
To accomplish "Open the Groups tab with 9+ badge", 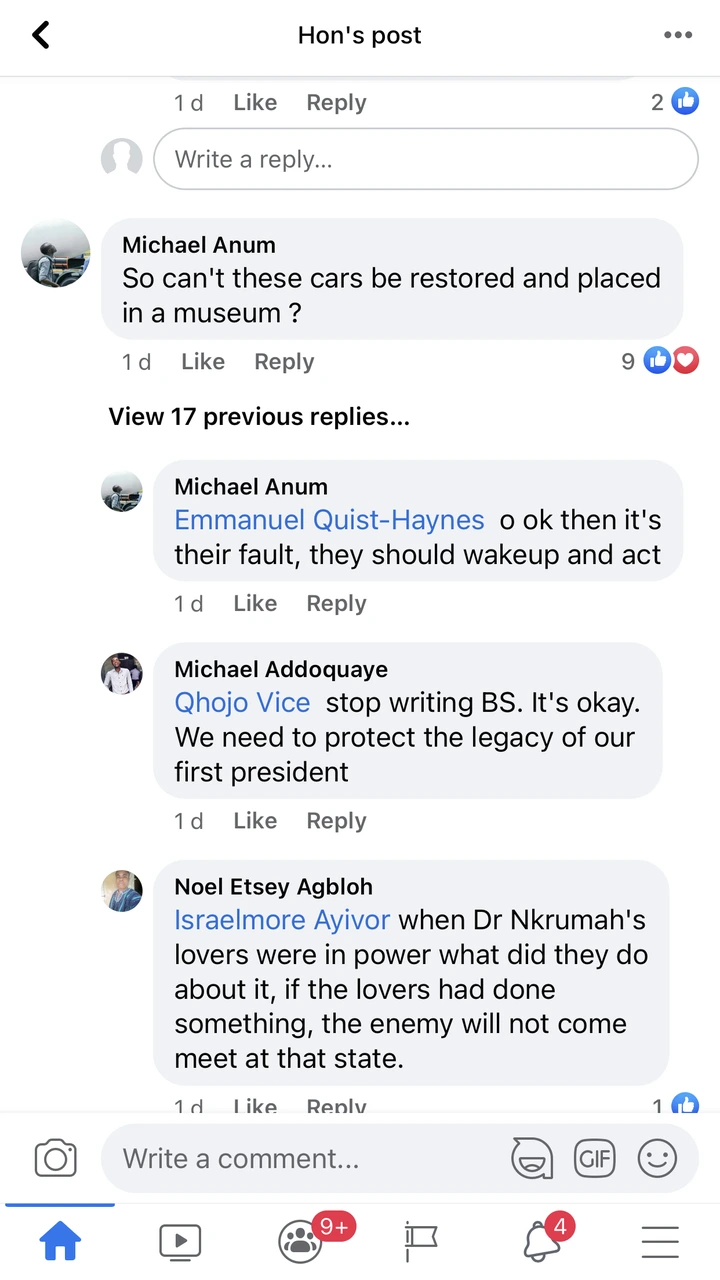I will click(x=300, y=1242).
